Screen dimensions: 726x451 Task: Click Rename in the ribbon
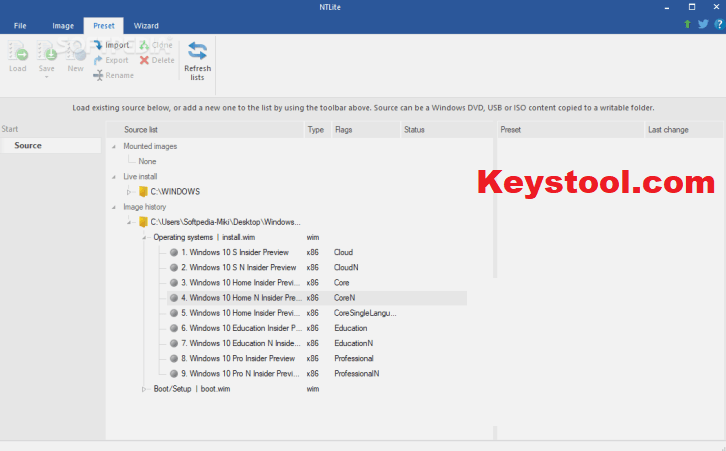click(113, 75)
